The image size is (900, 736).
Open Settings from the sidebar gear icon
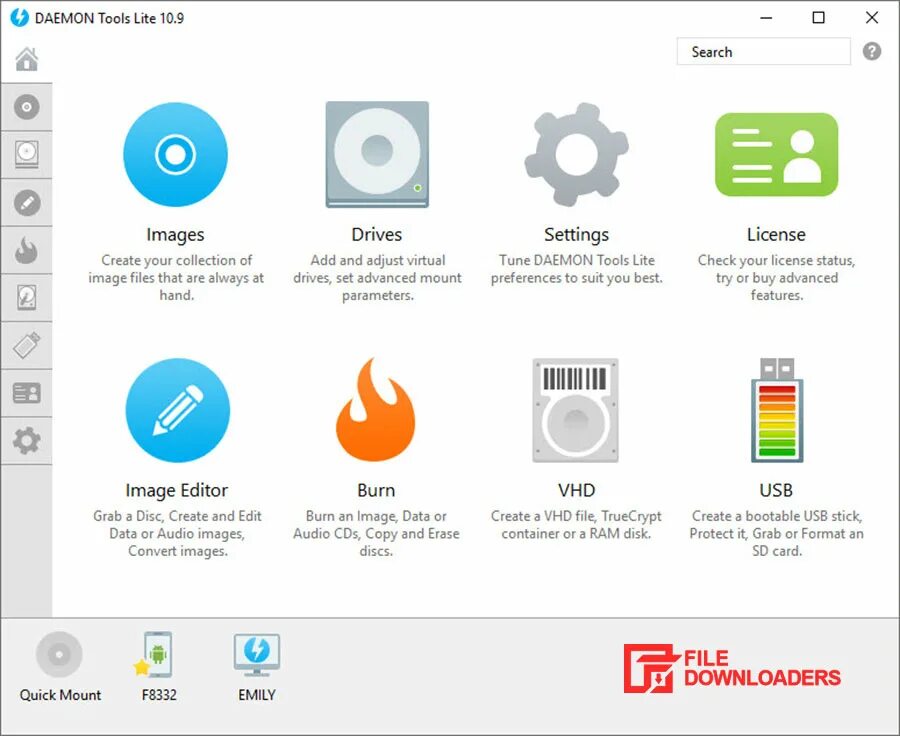pyautogui.click(x=26, y=441)
